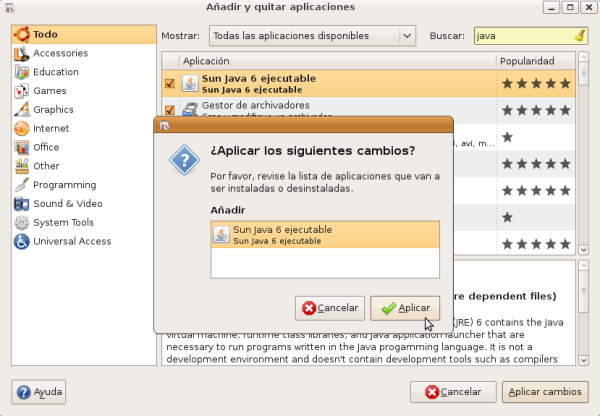Screen dimensions: 600x416
Task: Select the Programming category
Action: click(x=64, y=185)
